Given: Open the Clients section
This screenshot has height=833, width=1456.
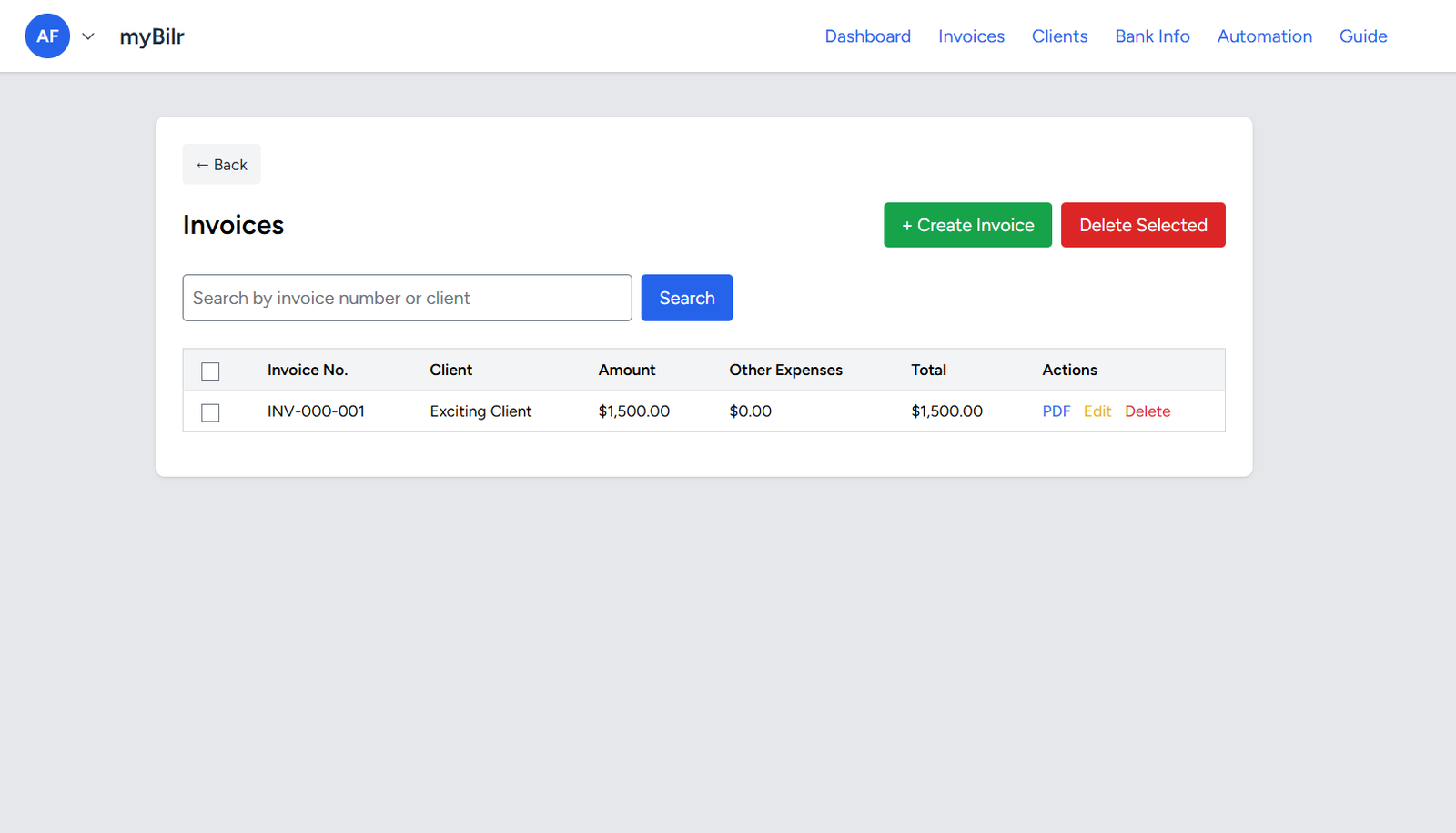Looking at the screenshot, I should click(x=1059, y=36).
